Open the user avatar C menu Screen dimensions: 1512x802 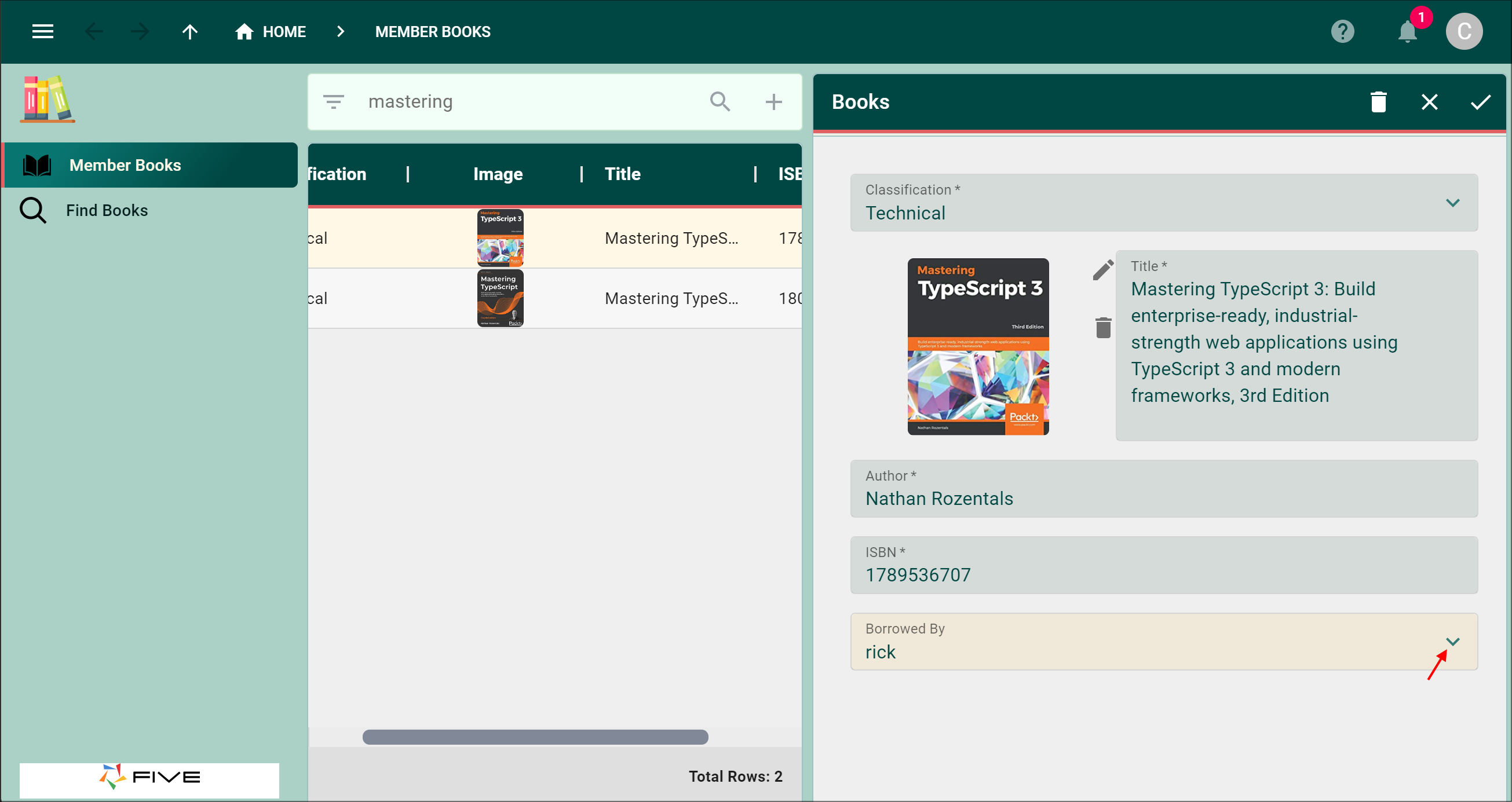[x=1464, y=32]
